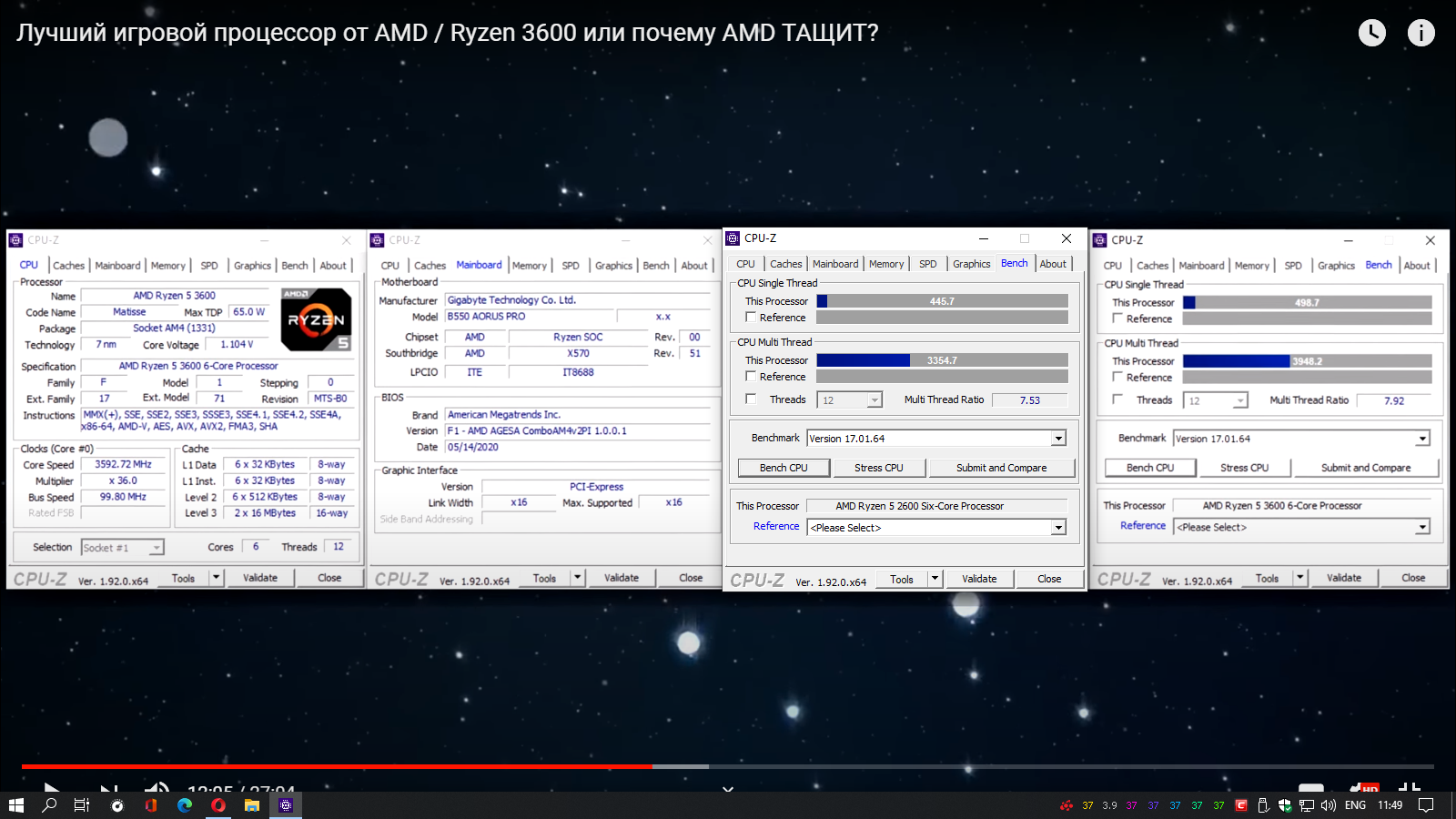Switch to Opera browser on the taskbar
This screenshot has width=1456, height=819.
[218, 805]
